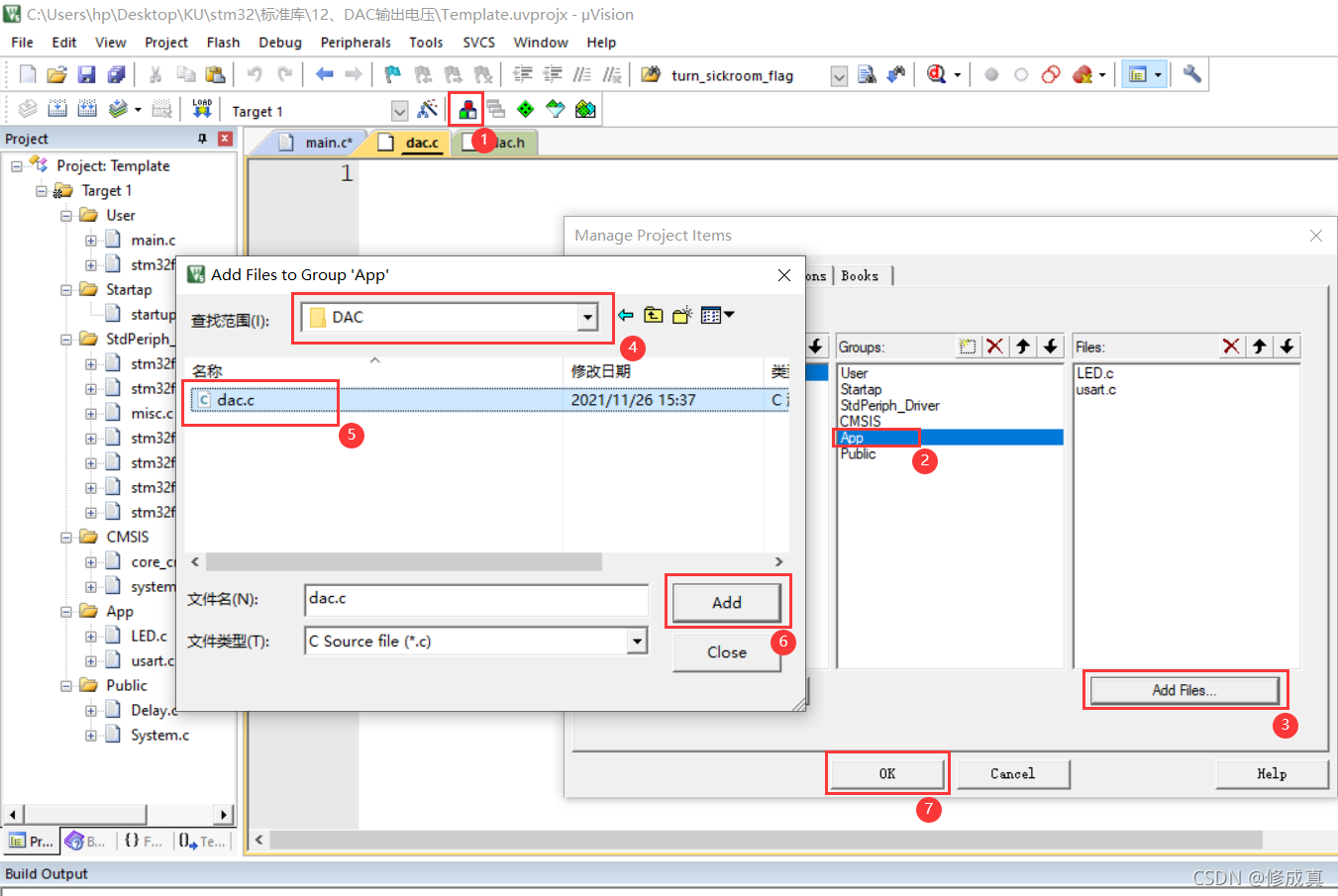Screen dimensions: 1338x896
Task: Click the Save All toolbar icon
Action: tap(116, 74)
